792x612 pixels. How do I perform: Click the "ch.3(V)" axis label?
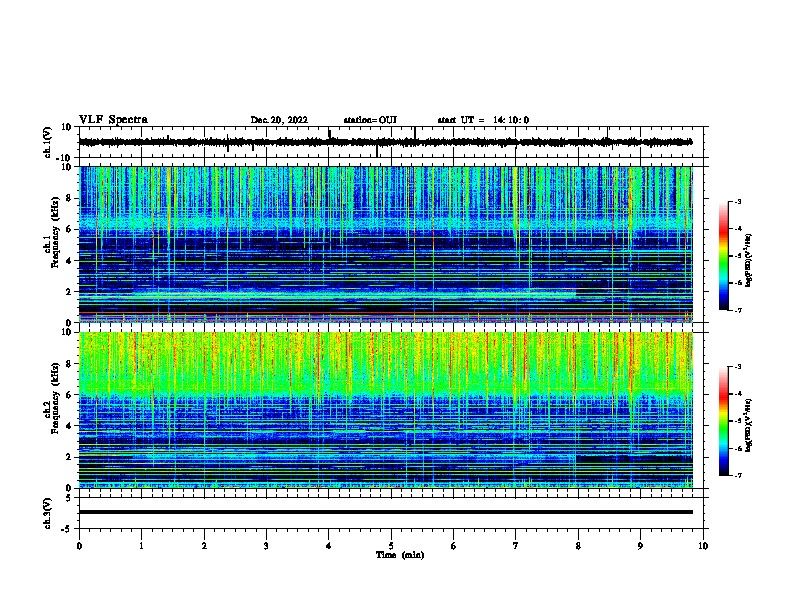tap(48, 513)
